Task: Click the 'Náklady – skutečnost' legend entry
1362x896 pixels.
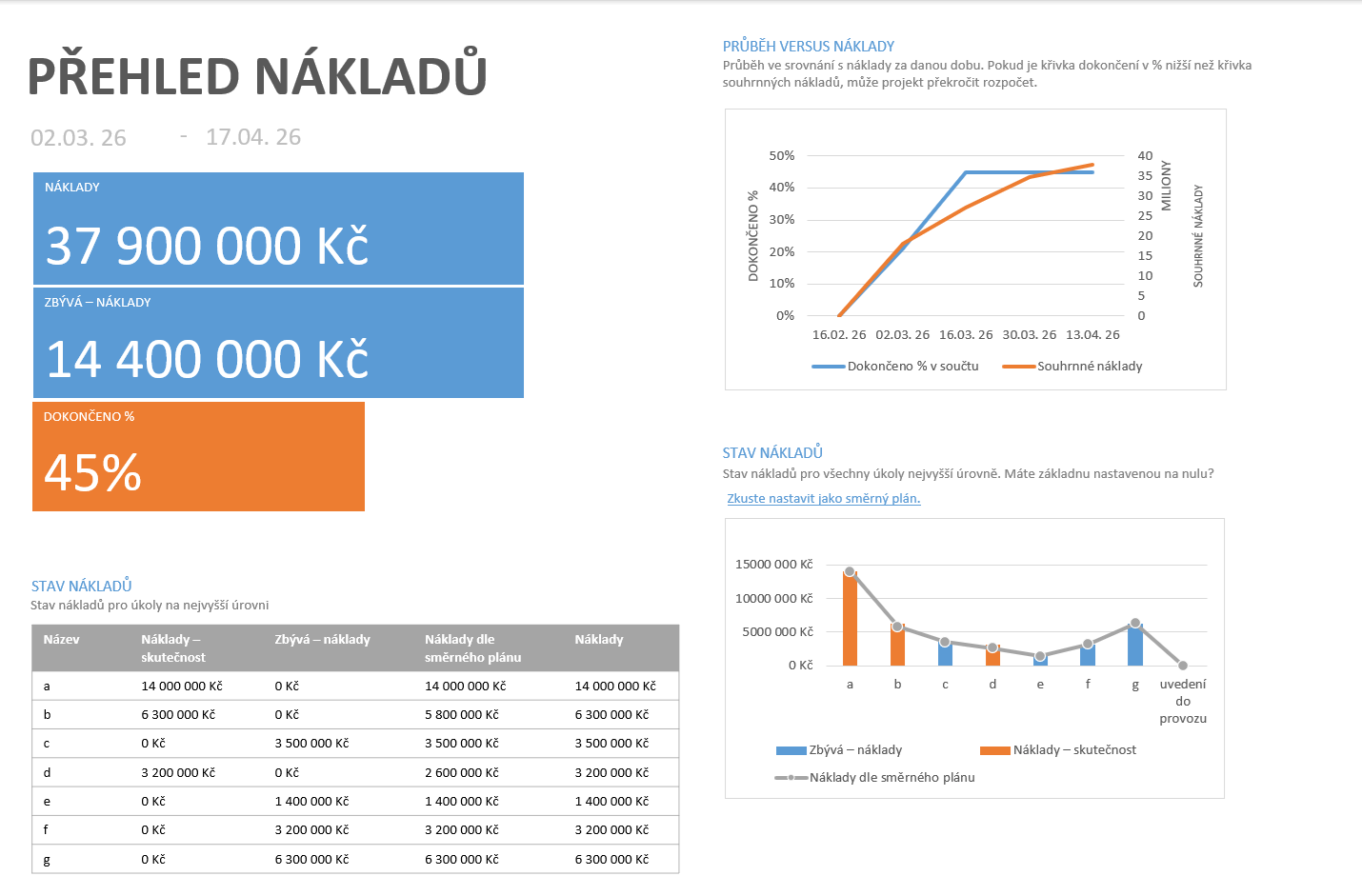Action: point(1058,749)
